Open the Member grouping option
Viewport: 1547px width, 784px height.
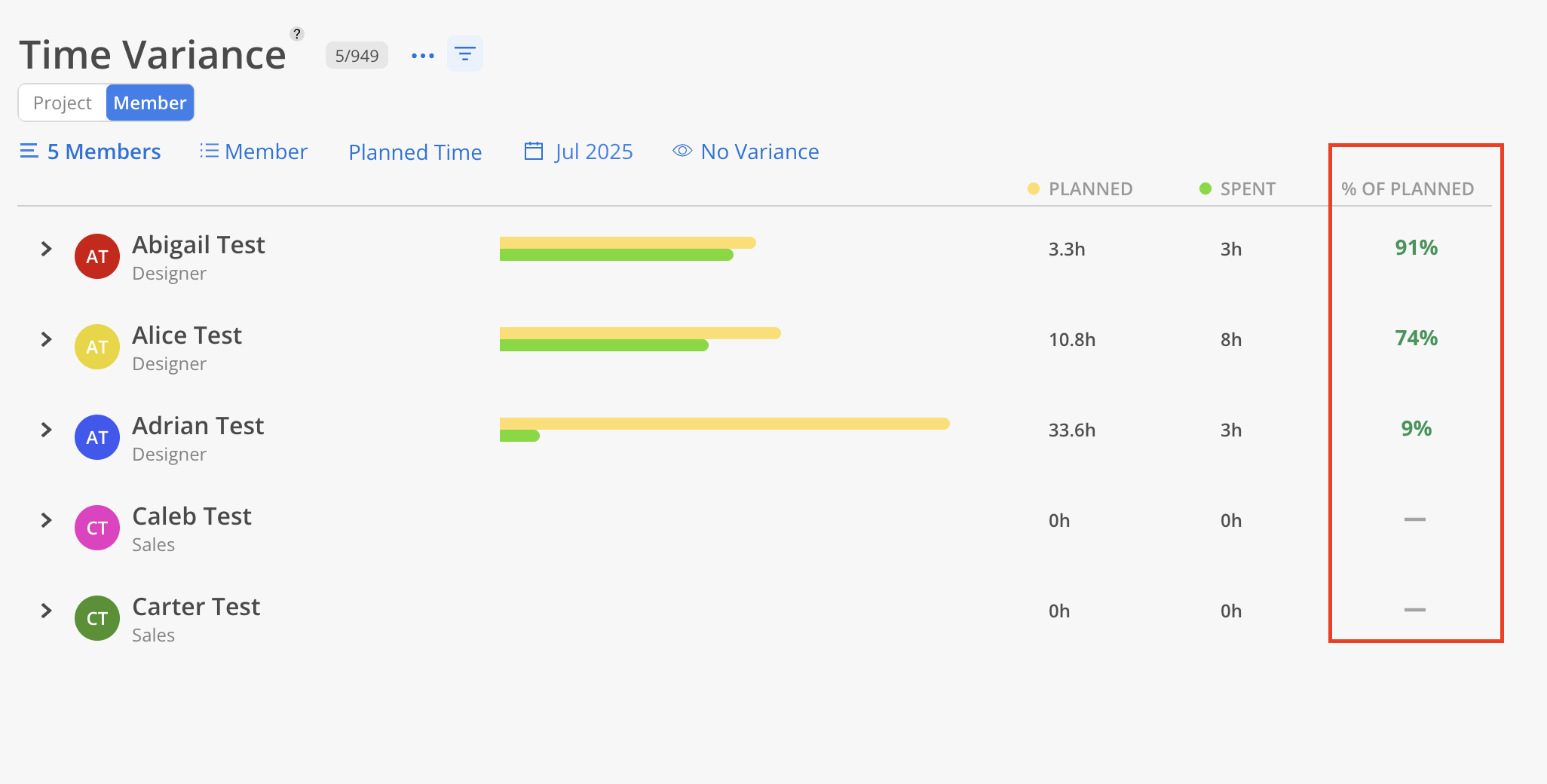pyautogui.click(x=254, y=152)
